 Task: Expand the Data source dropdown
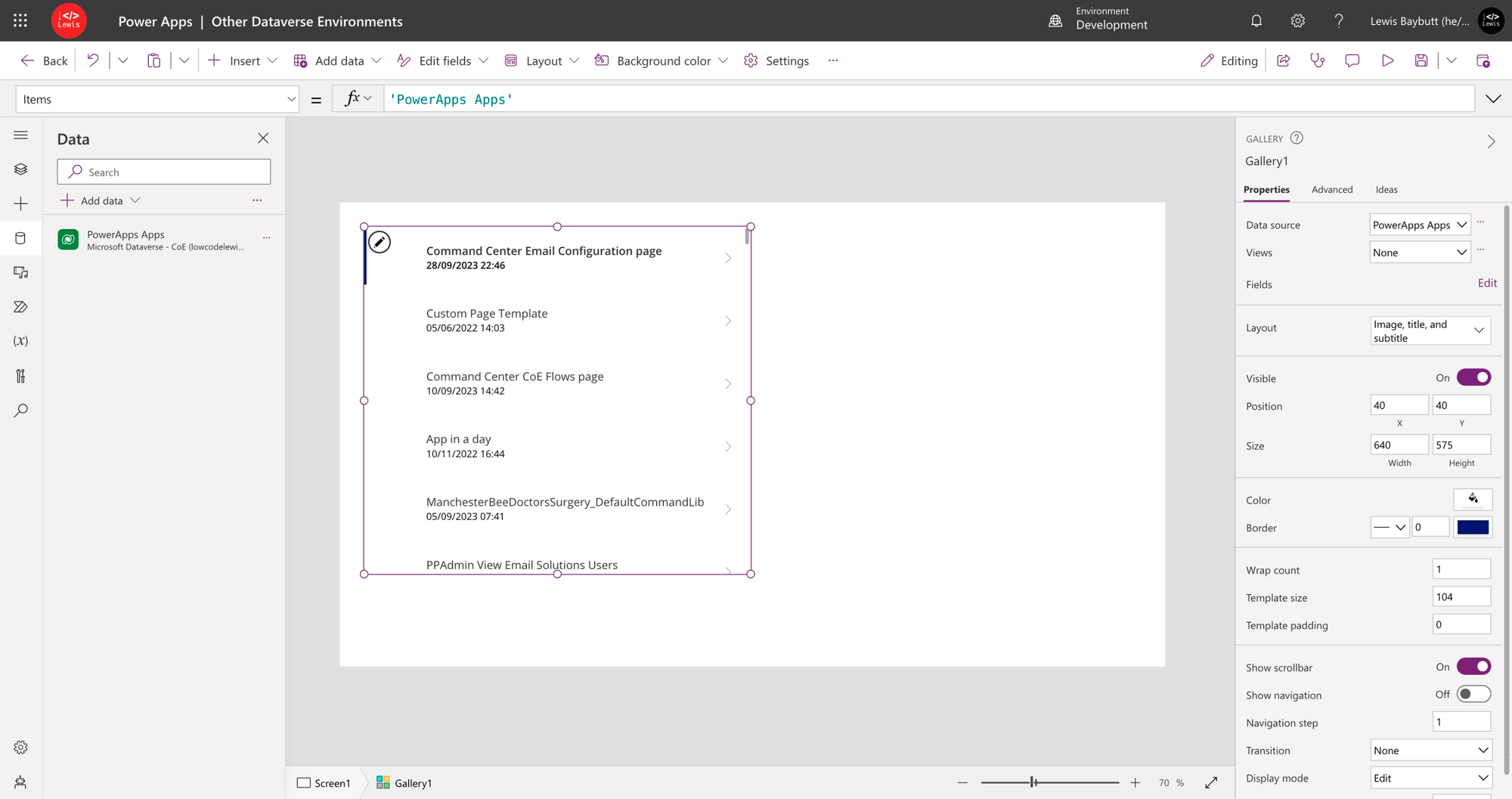pyautogui.click(x=1420, y=225)
